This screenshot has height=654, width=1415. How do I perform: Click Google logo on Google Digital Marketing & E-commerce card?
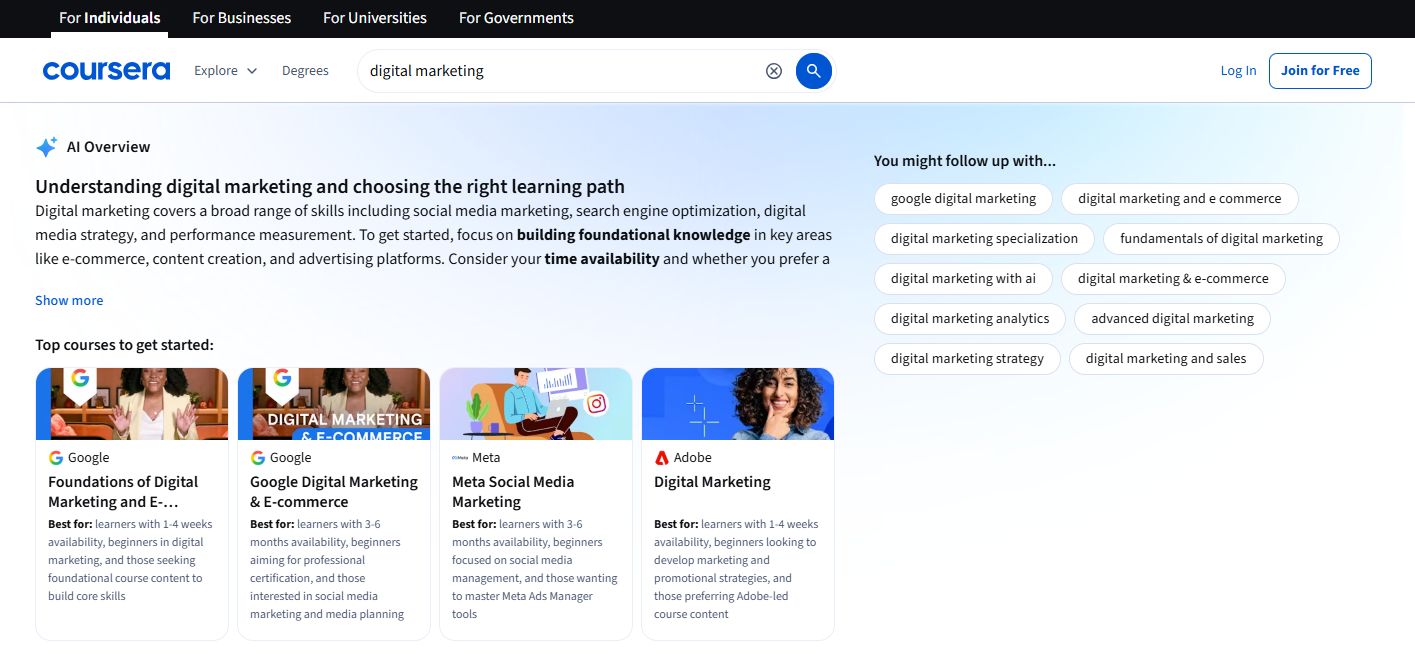[258, 458]
